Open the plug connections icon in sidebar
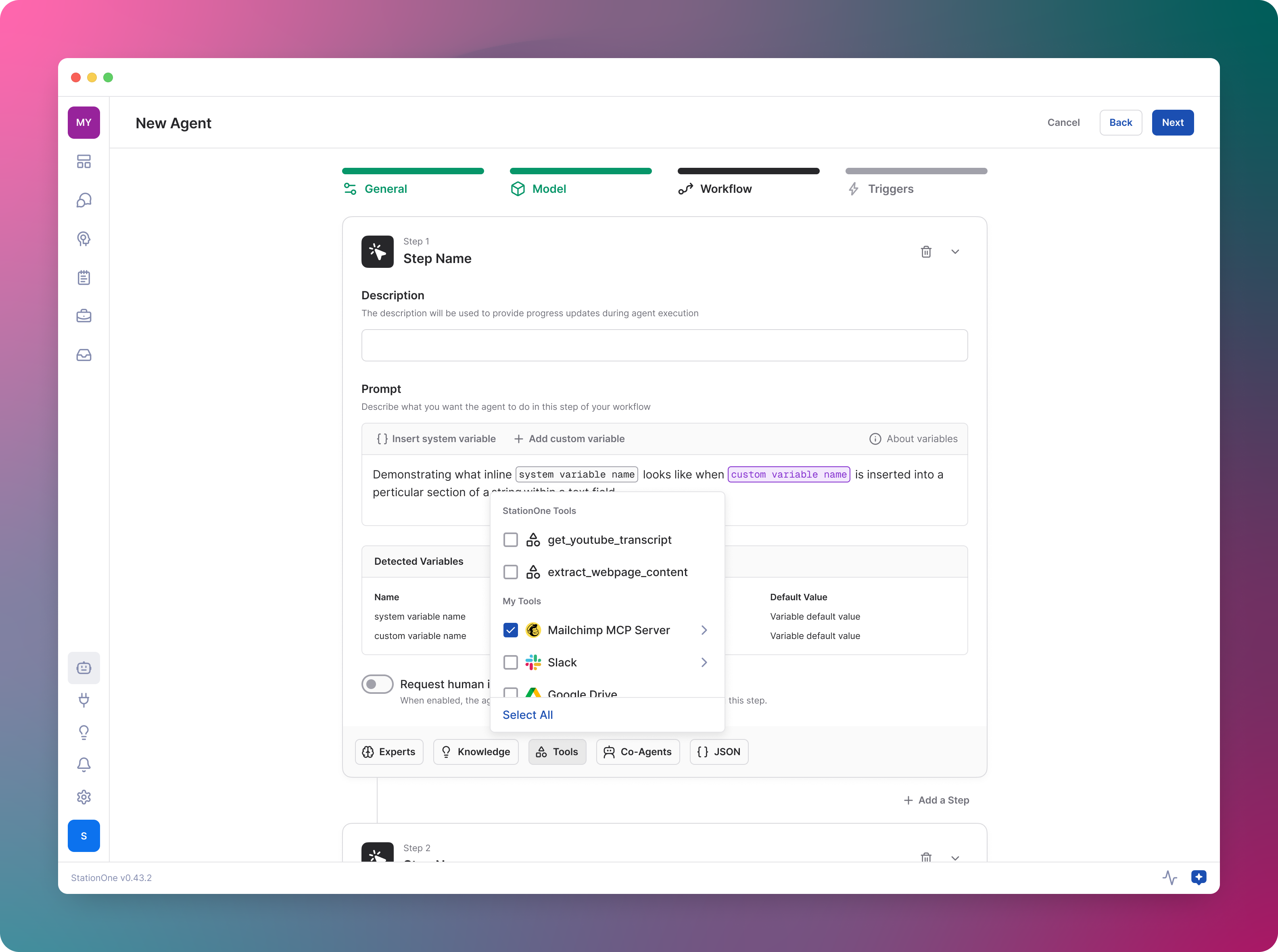The height and width of the screenshot is (952, 1278). click(x=84, y=699)
